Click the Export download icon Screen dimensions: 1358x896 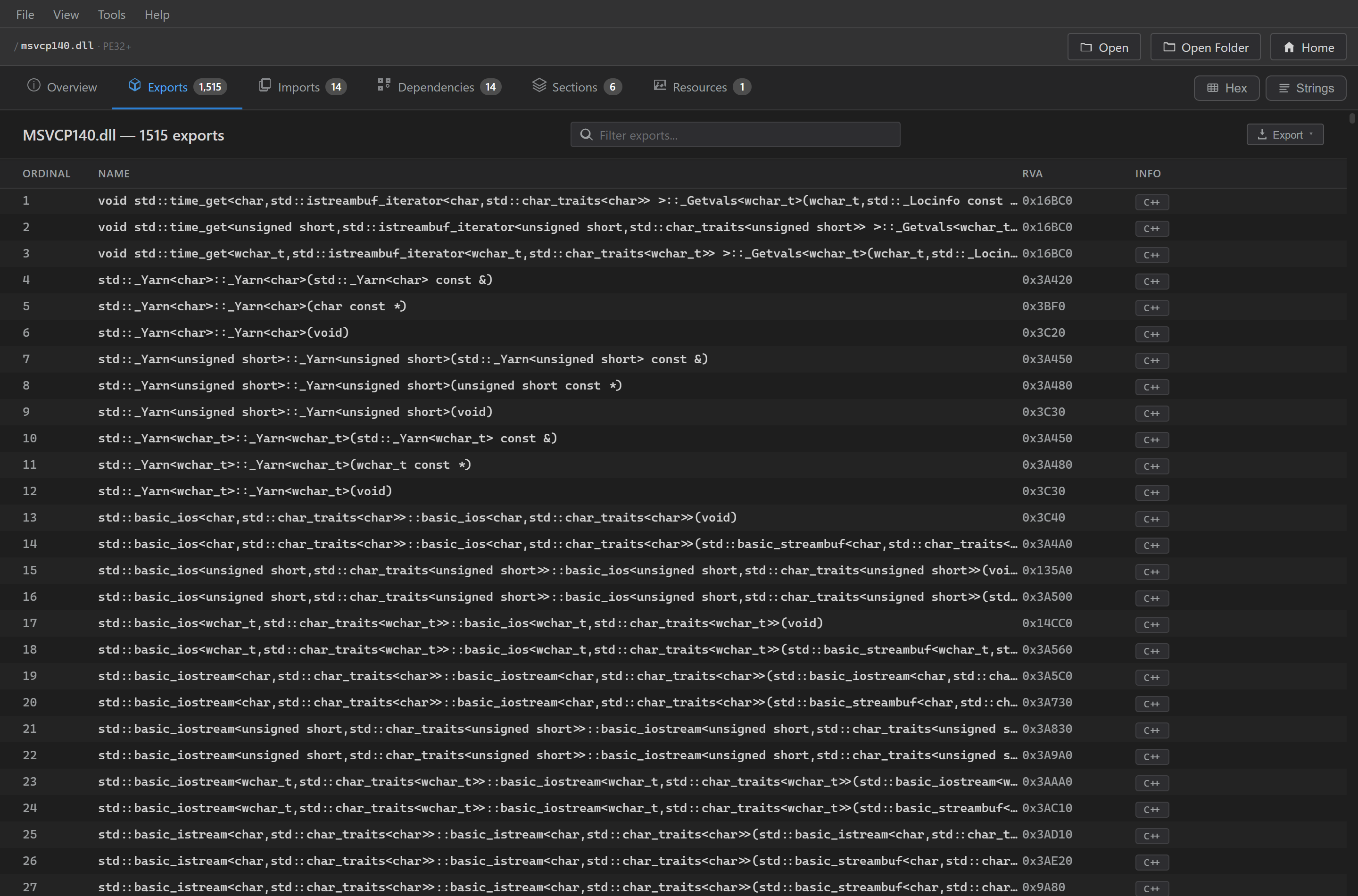[1262, 135]
